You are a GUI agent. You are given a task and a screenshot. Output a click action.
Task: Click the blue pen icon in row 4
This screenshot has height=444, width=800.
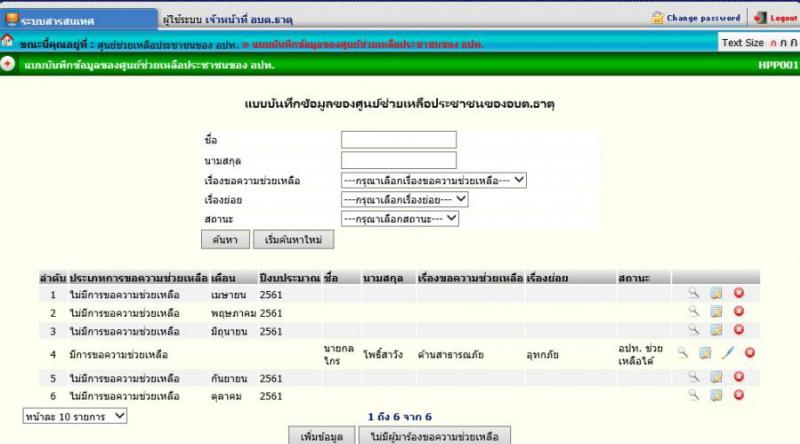(728, 353)
